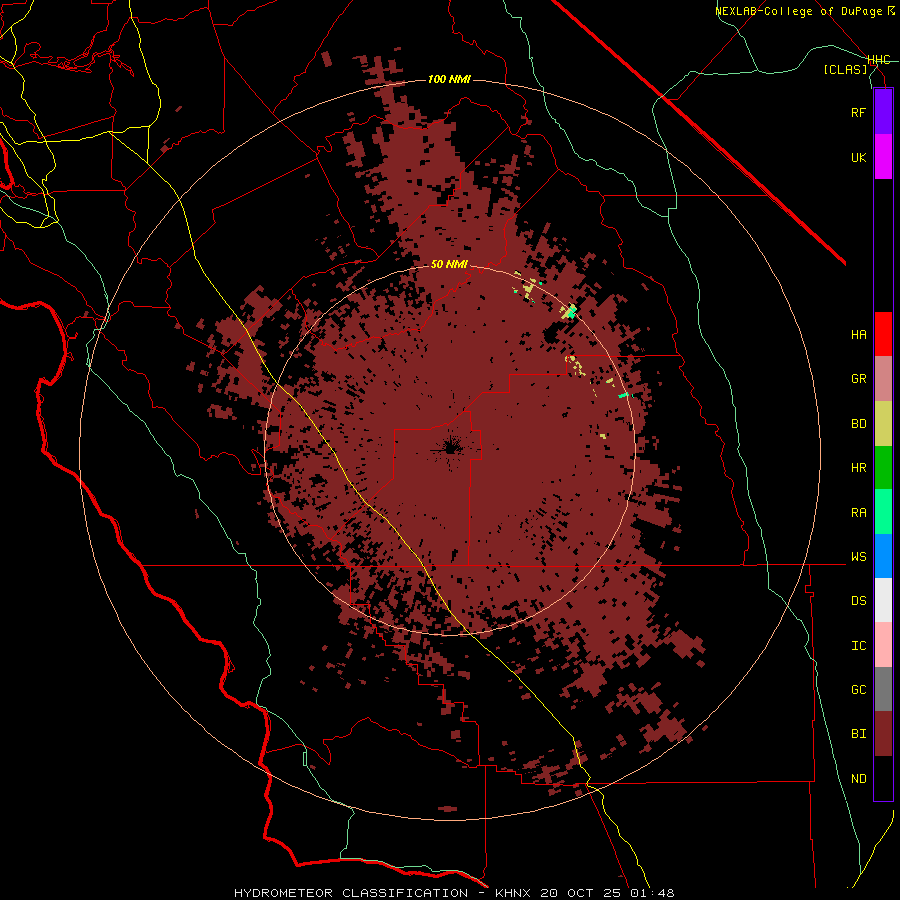Click the HR green legend swatch

(x=883, y=468)
